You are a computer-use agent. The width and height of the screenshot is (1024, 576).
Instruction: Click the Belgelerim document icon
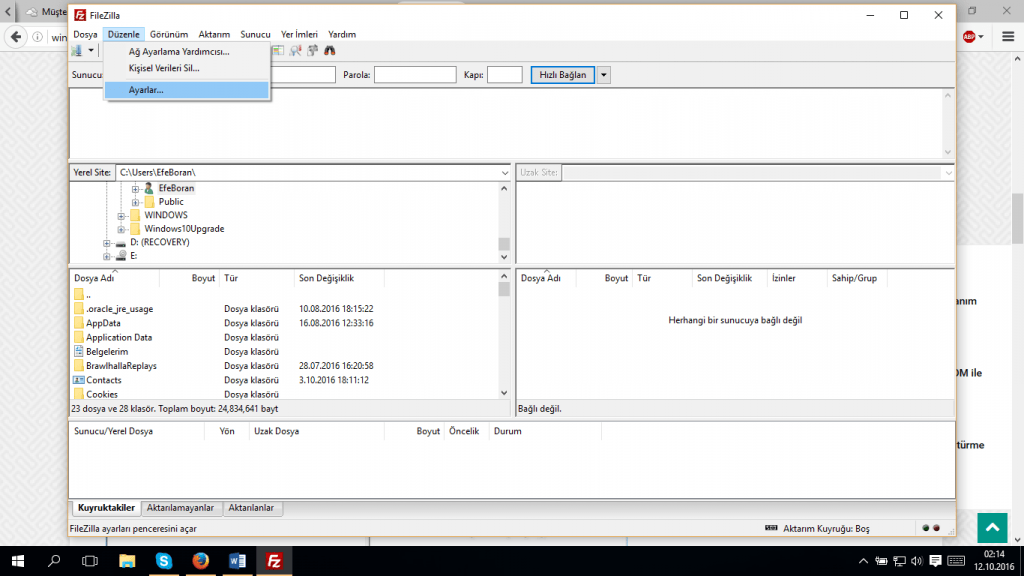click(79, 352)
